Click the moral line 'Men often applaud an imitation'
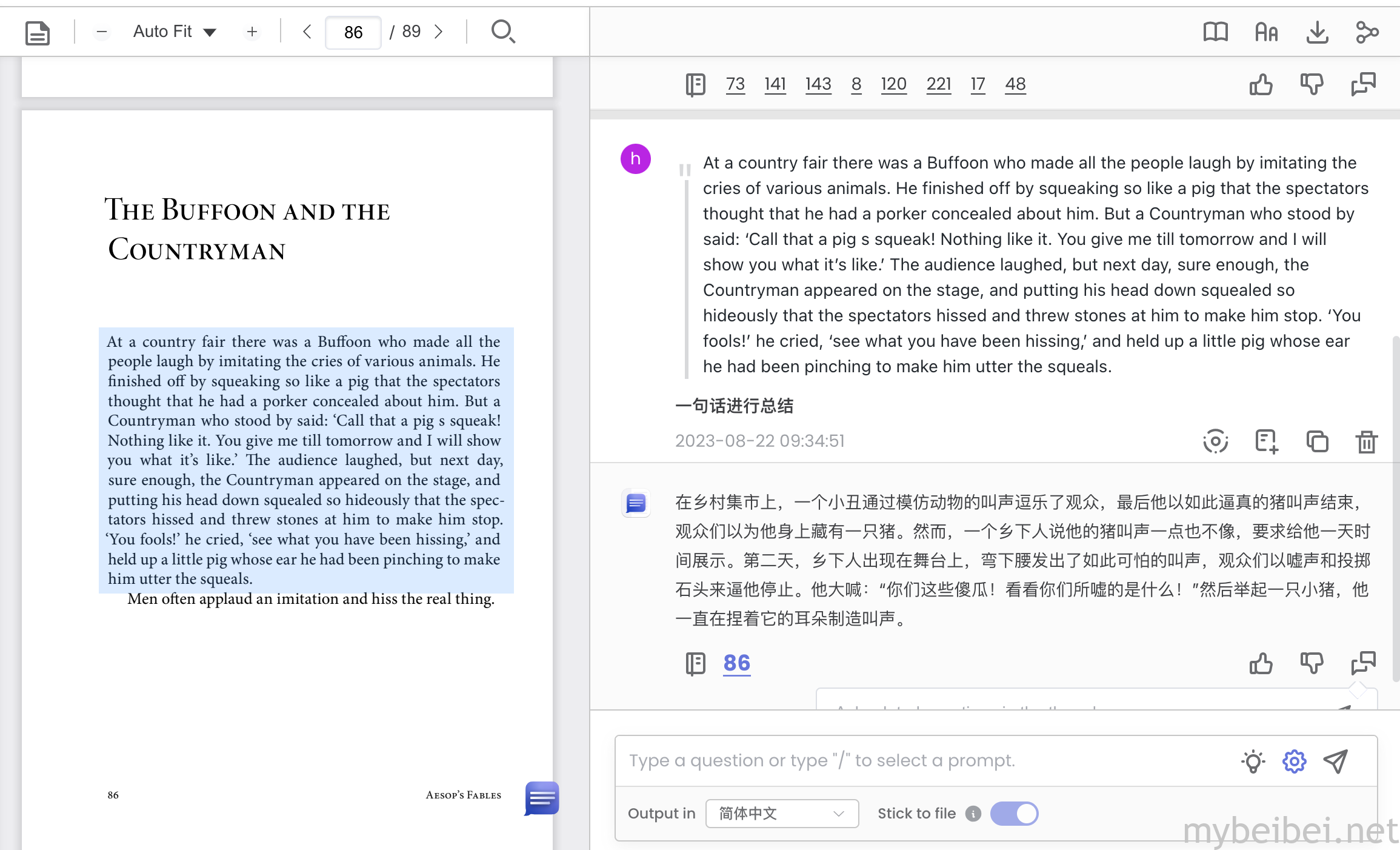This screenshot has height=850, width=1400. [311, 599]
